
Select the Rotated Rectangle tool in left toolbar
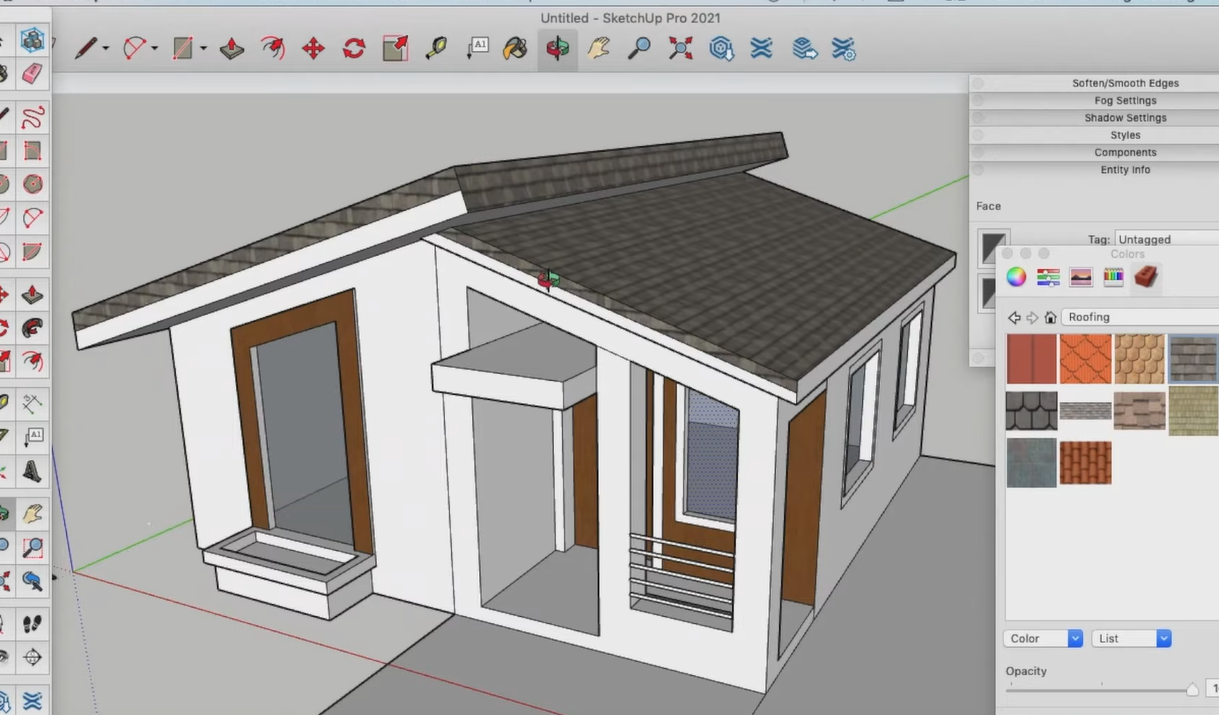[32, 151]
